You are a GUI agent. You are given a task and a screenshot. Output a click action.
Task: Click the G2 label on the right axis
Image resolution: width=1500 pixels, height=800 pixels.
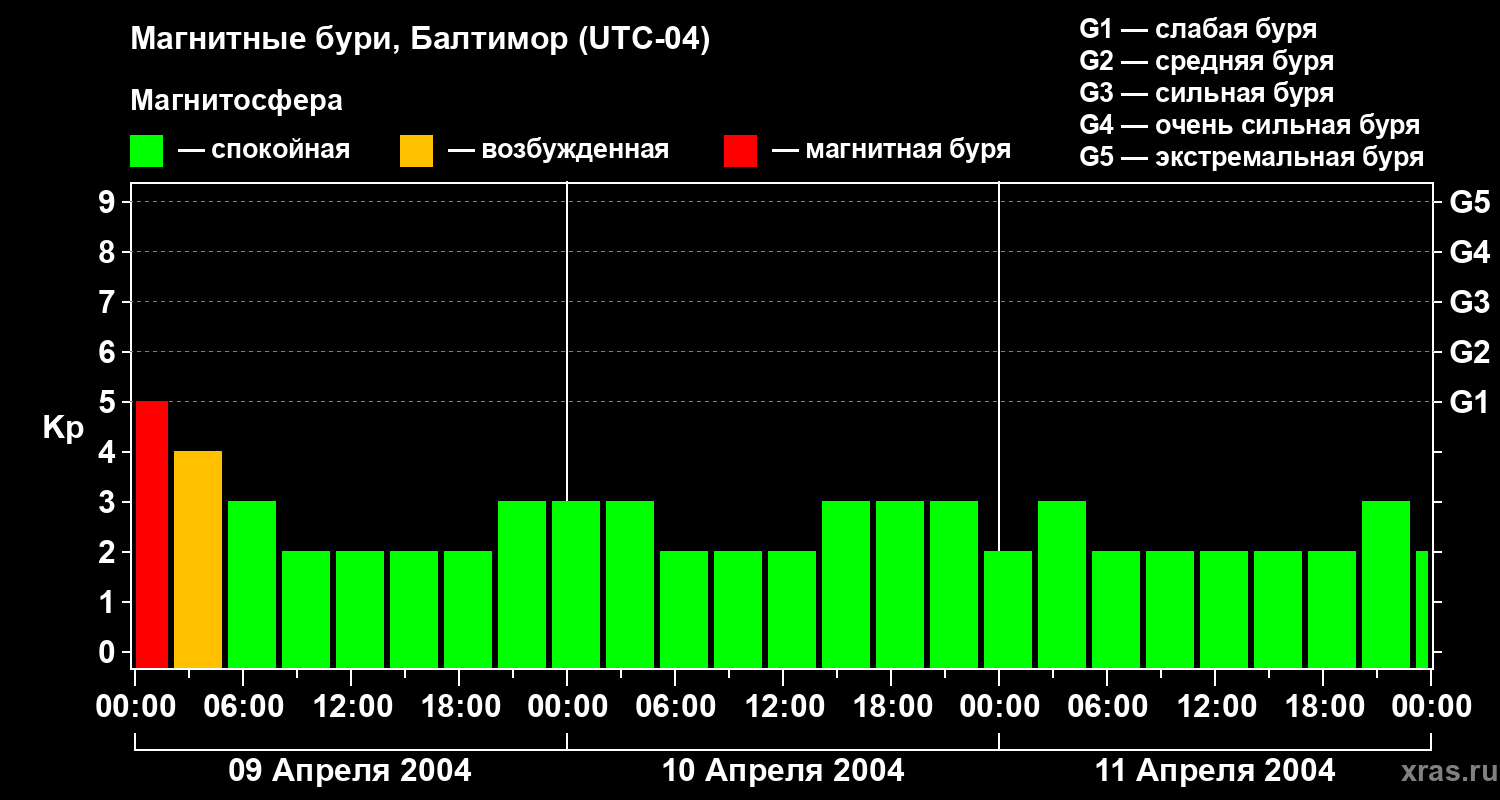click(1469, 352)
